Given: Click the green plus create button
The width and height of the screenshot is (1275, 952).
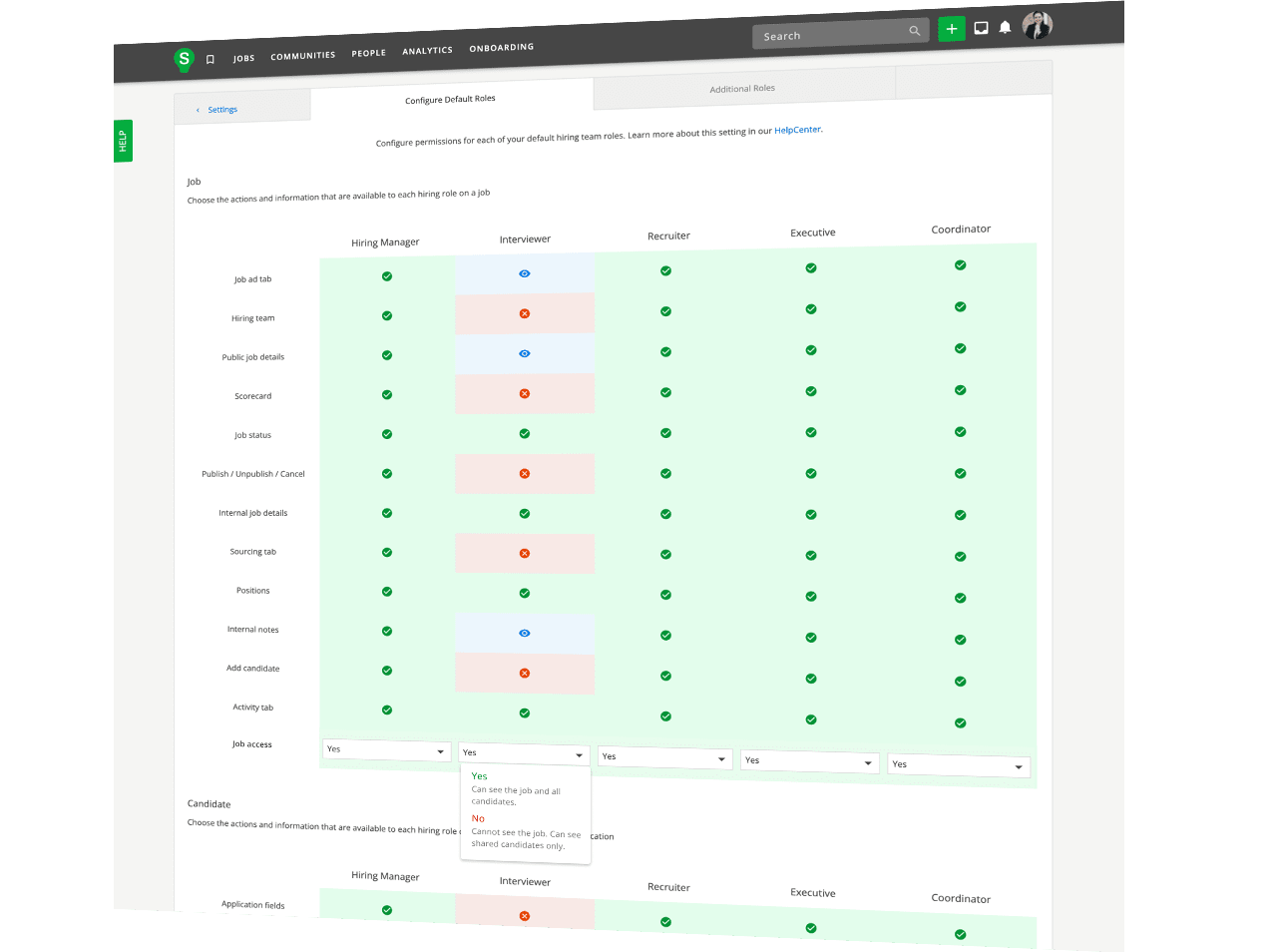Looking at the screenshot, I should click(x=952, y=29).
